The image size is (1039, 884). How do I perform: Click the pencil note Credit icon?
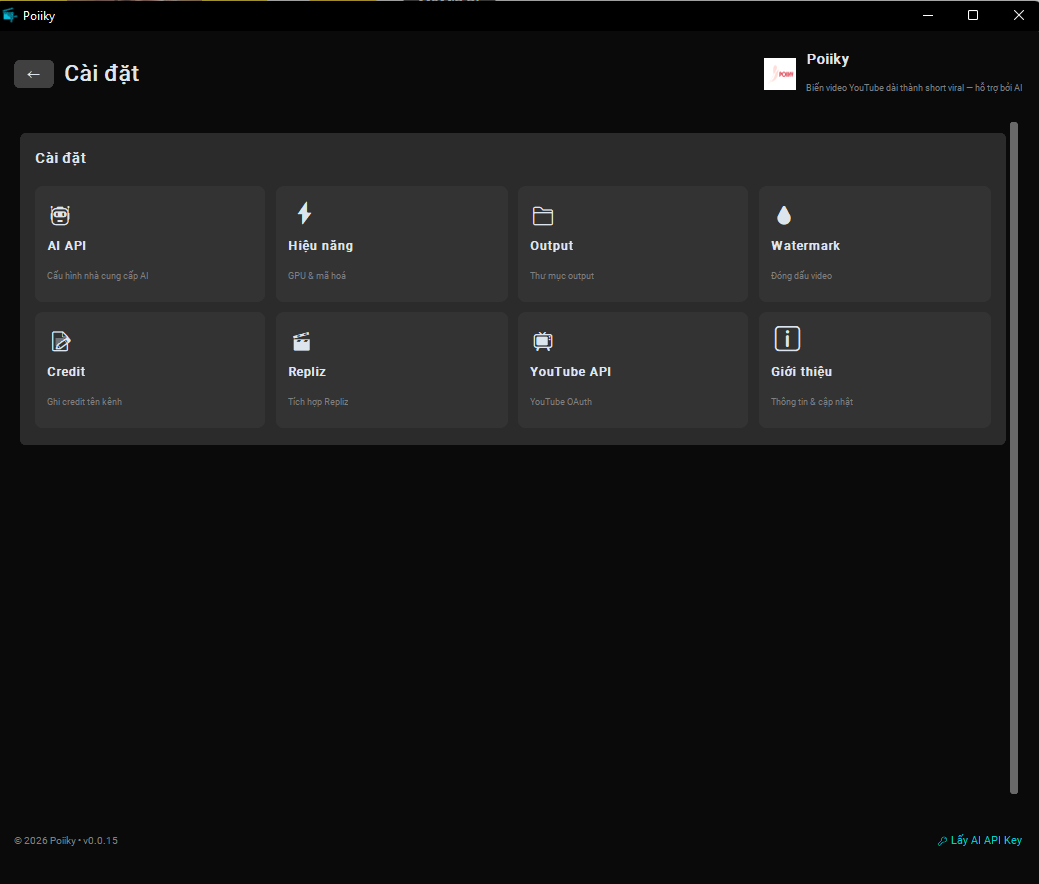61,341
